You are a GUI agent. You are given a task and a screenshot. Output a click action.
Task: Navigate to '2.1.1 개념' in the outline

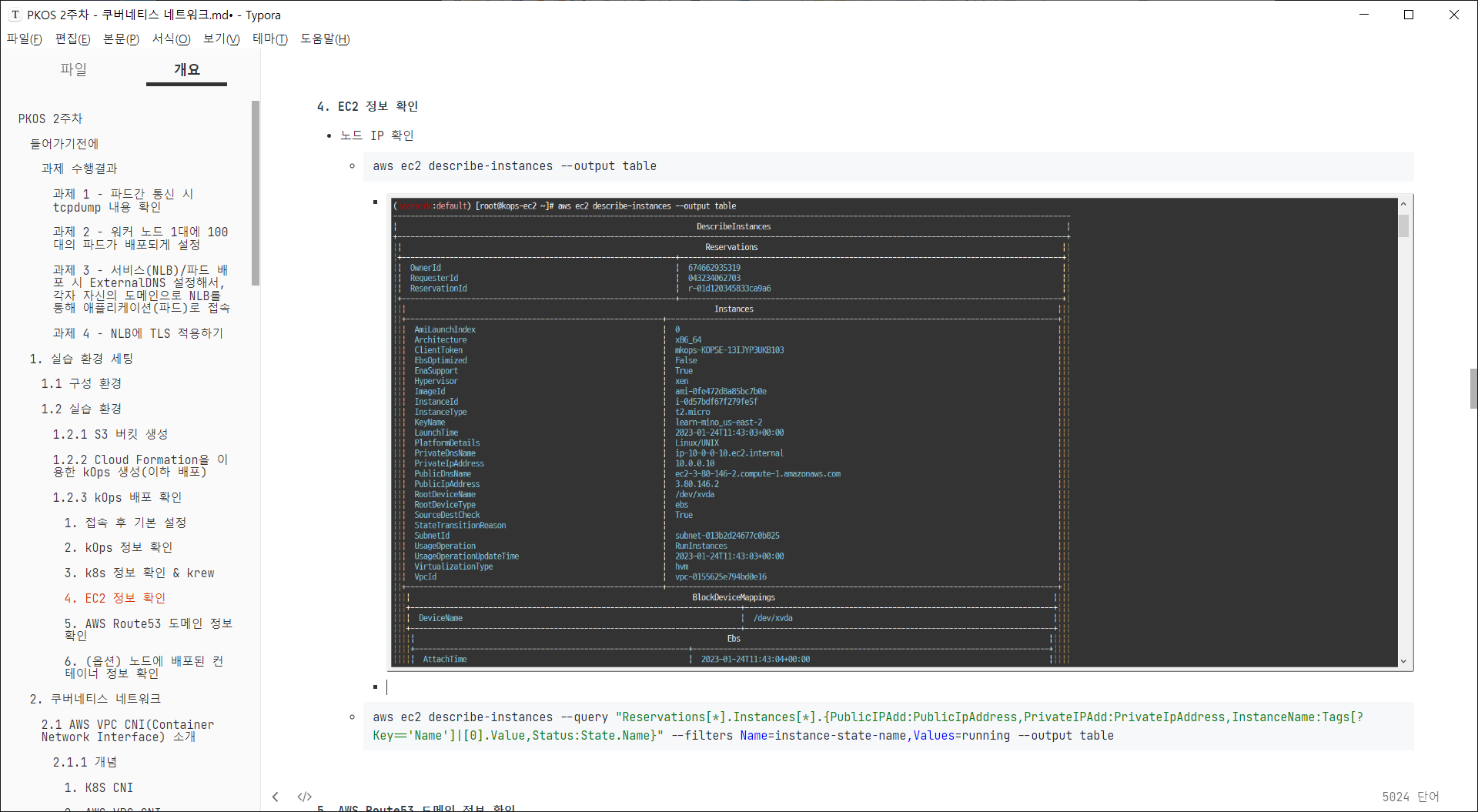(85, 761)
